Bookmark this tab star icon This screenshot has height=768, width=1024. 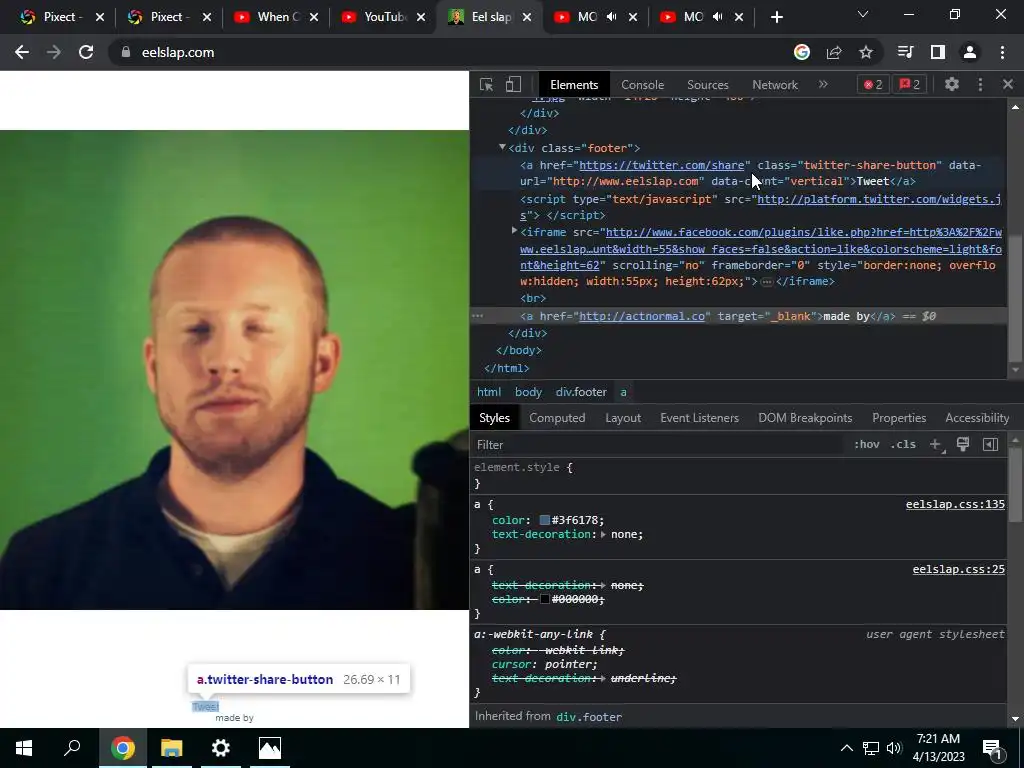[865, 52]
